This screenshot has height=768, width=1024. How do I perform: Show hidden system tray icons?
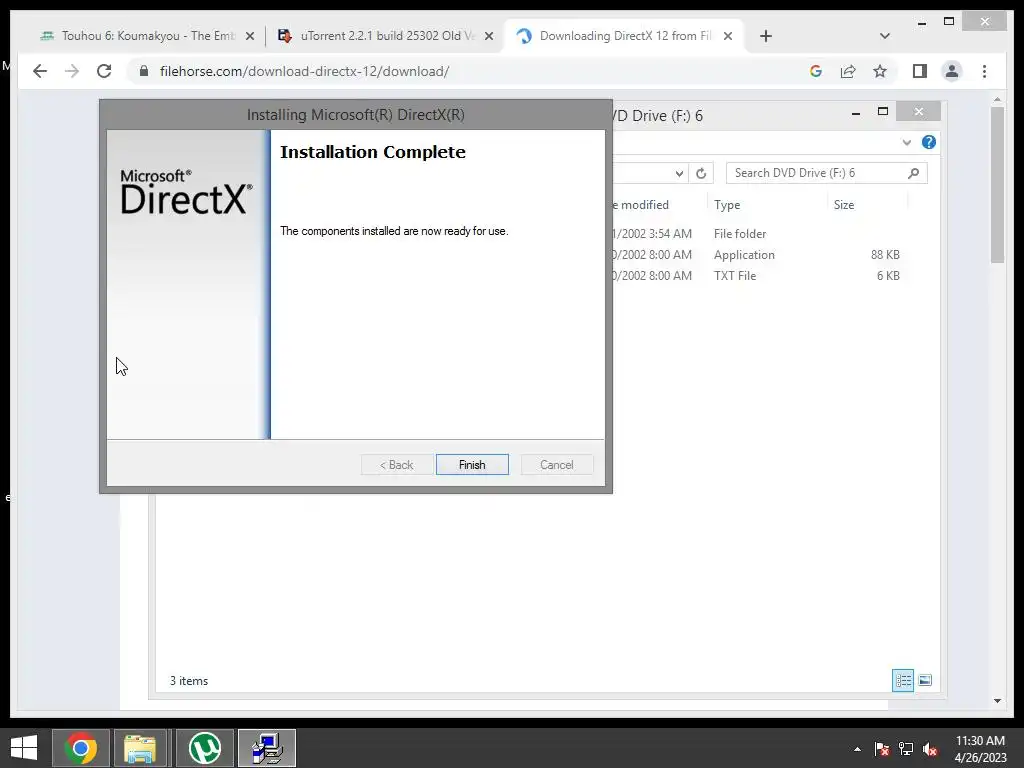tap(857, 749)
